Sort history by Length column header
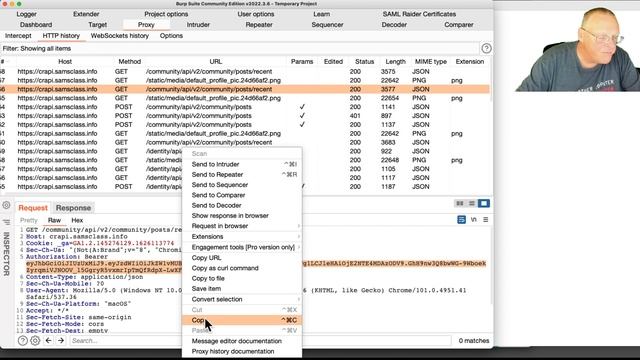Screen dimensions: 640x360 396,62
